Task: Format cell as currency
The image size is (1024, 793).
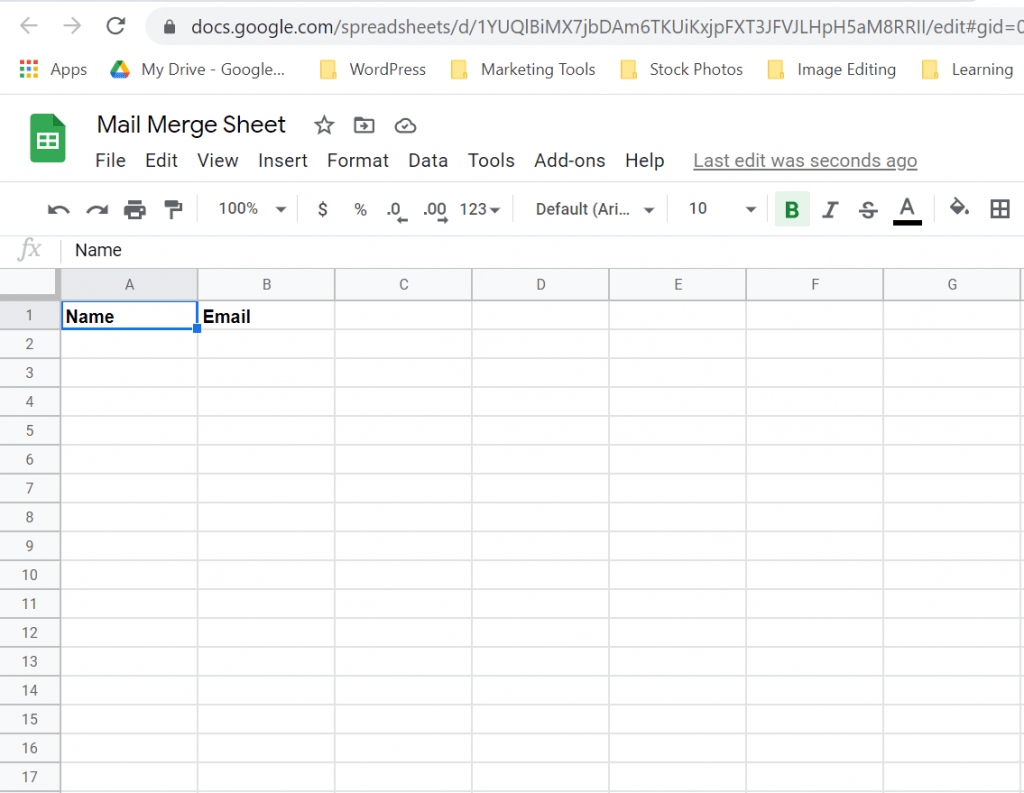Action: pyautogui.click(x=321, y=209)
